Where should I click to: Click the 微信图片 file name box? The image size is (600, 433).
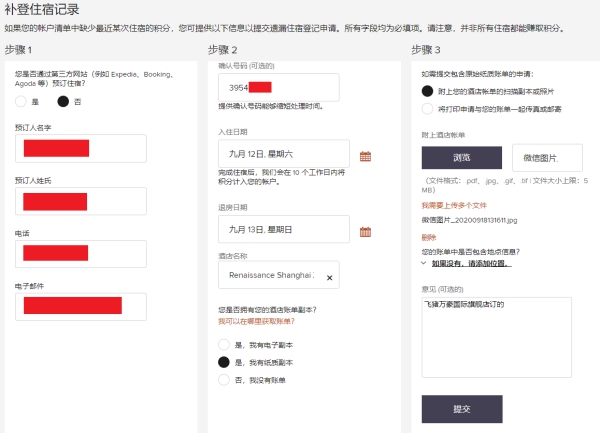coord(547,158)
